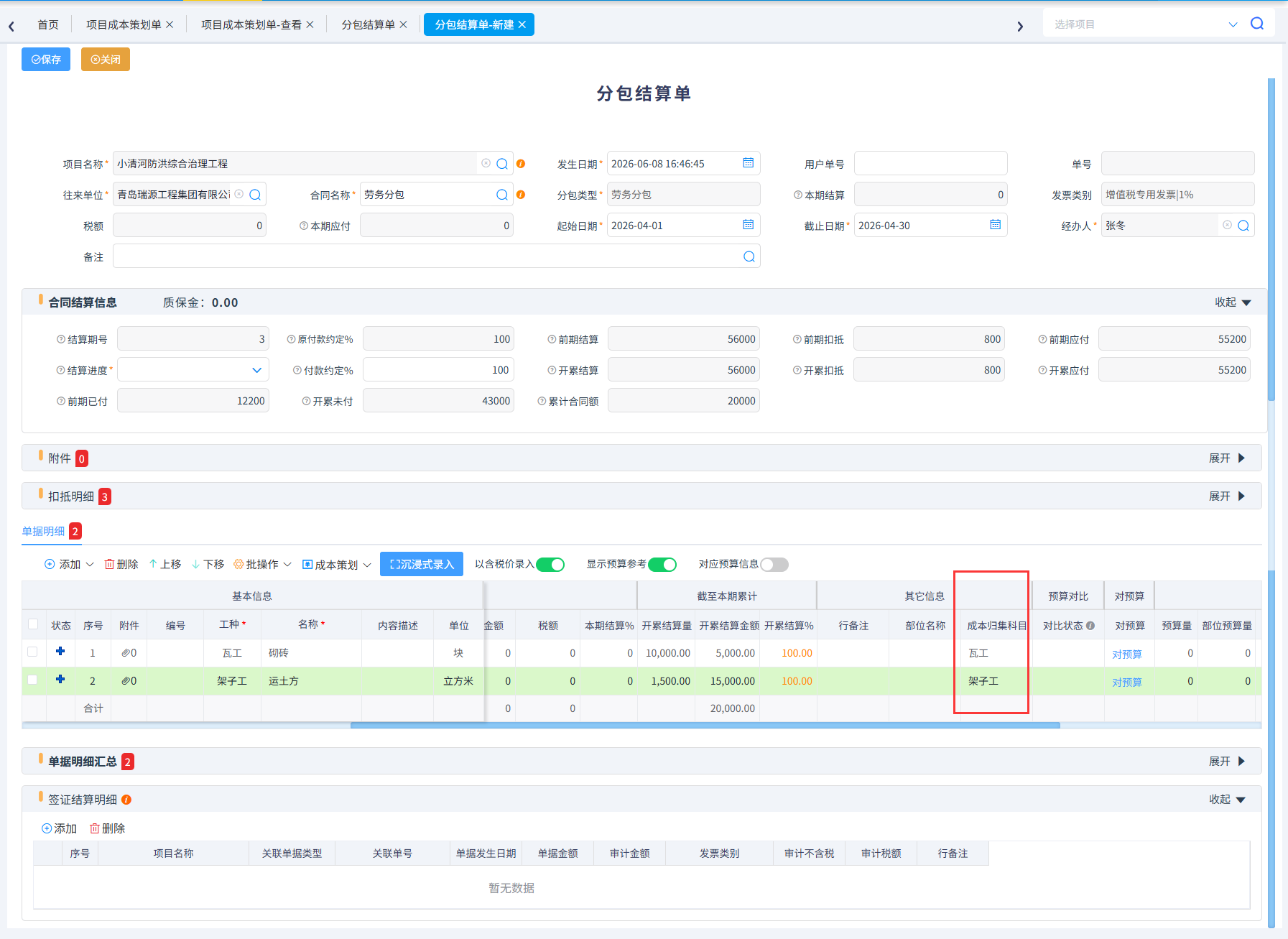Click search icon in 备注 field
The image size is (1288, 939).
(749, 256)
